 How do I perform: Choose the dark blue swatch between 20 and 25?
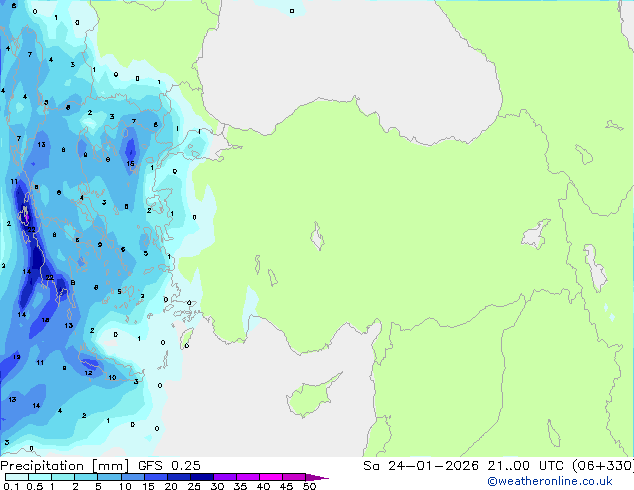[x=178, y=477]
